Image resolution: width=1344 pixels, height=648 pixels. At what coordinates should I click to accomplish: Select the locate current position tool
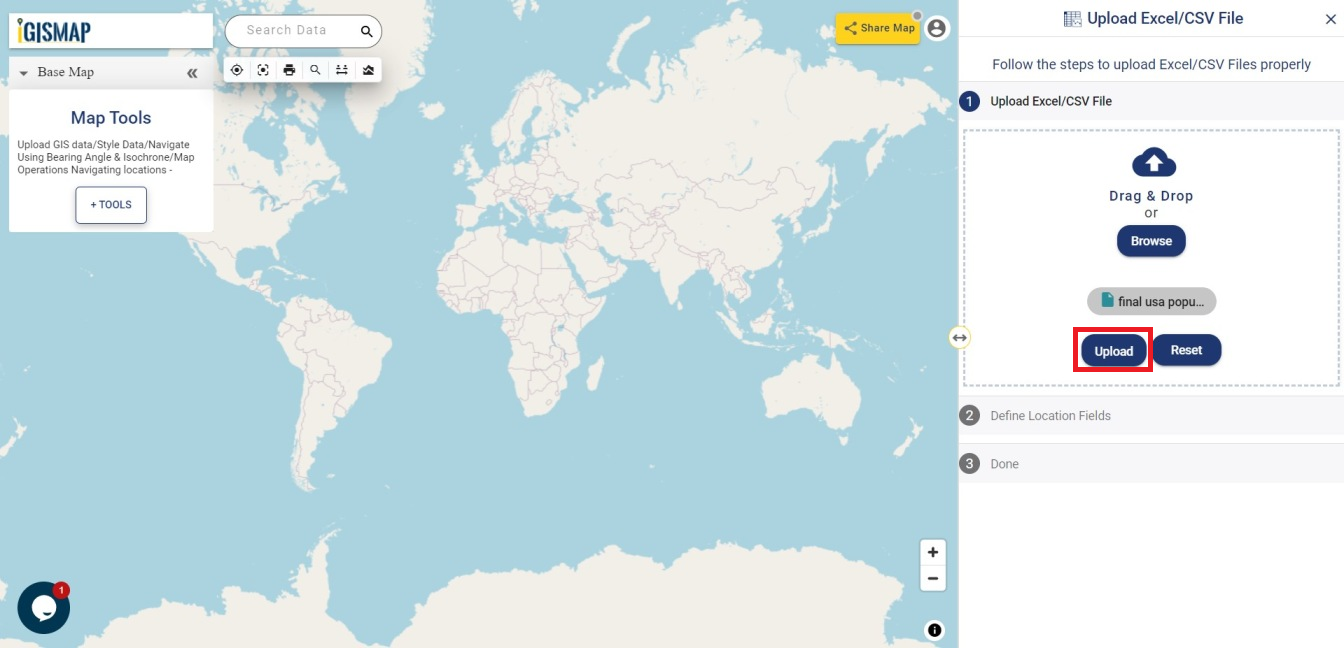coord(237,69)
